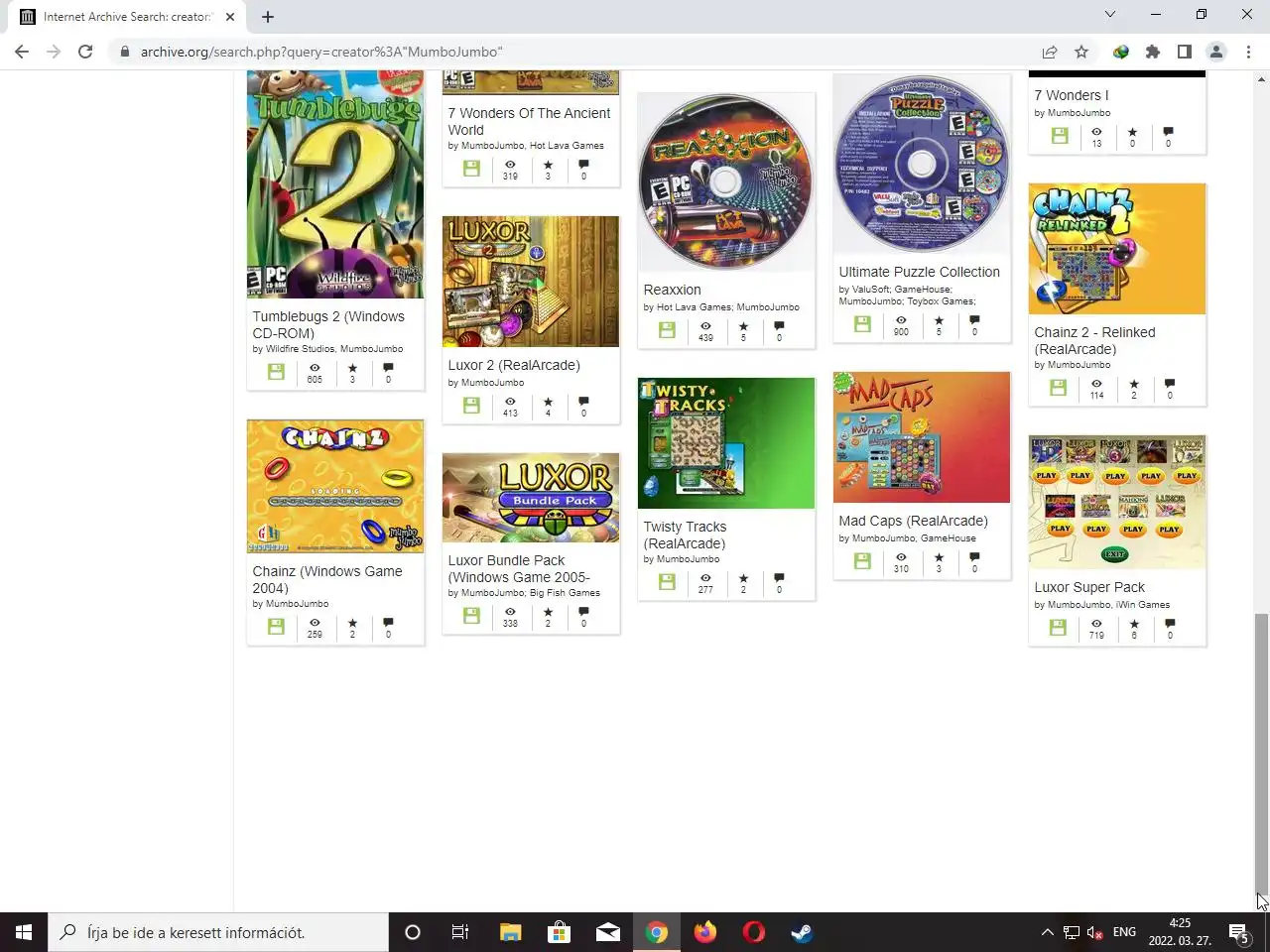Close the Internet Archive Search tab
The width and height of the screenshot is (1270, 952).
(x=230, y=17)
